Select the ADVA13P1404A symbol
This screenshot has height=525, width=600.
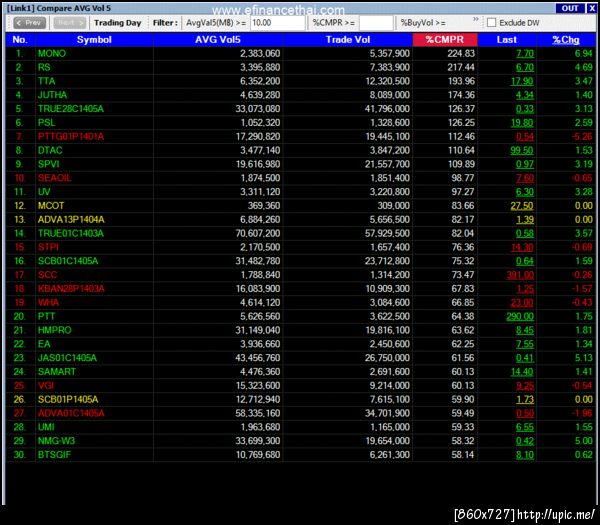[x=71, y=220]
